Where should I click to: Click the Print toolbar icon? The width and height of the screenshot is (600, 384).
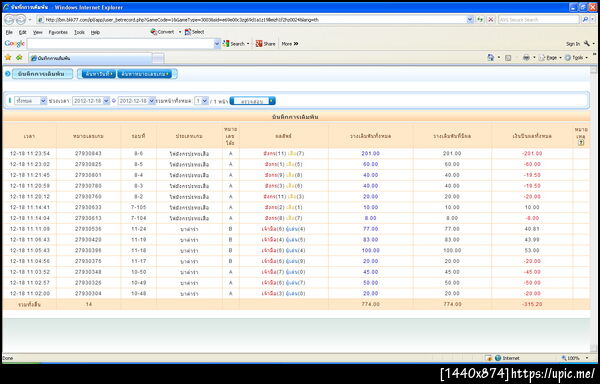(527, 57)
